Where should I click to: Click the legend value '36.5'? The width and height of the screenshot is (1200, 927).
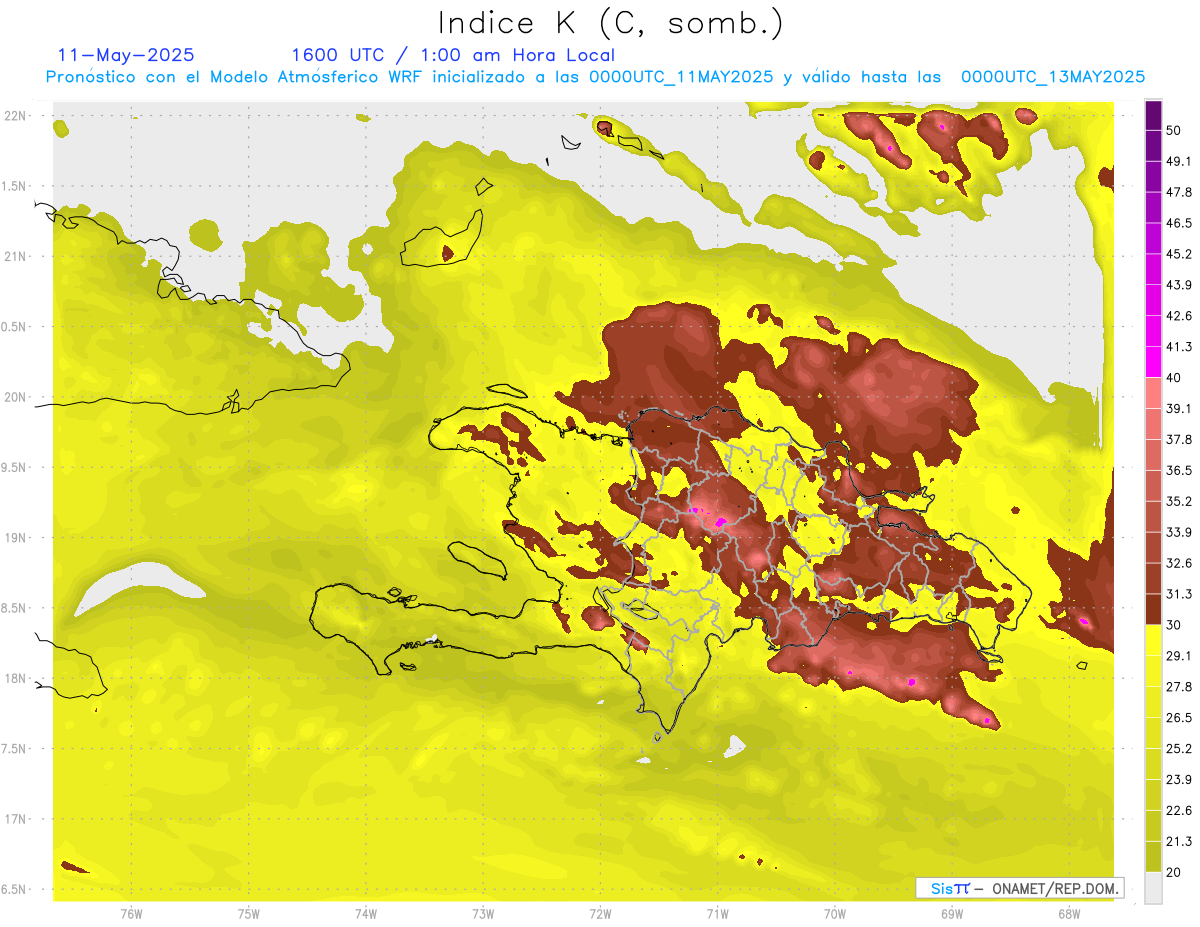point(1179,470)
